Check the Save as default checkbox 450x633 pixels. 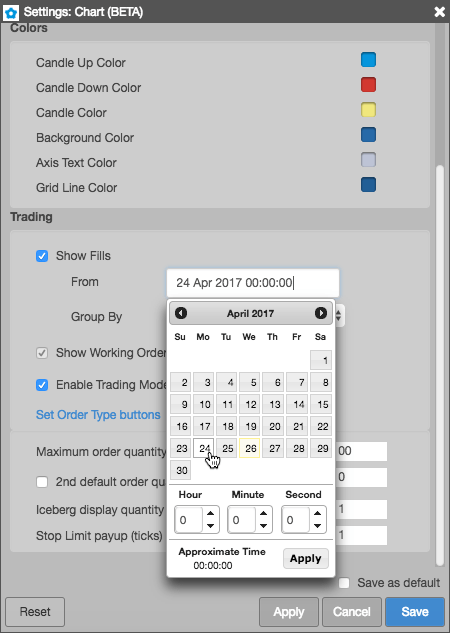click(344, 583)
